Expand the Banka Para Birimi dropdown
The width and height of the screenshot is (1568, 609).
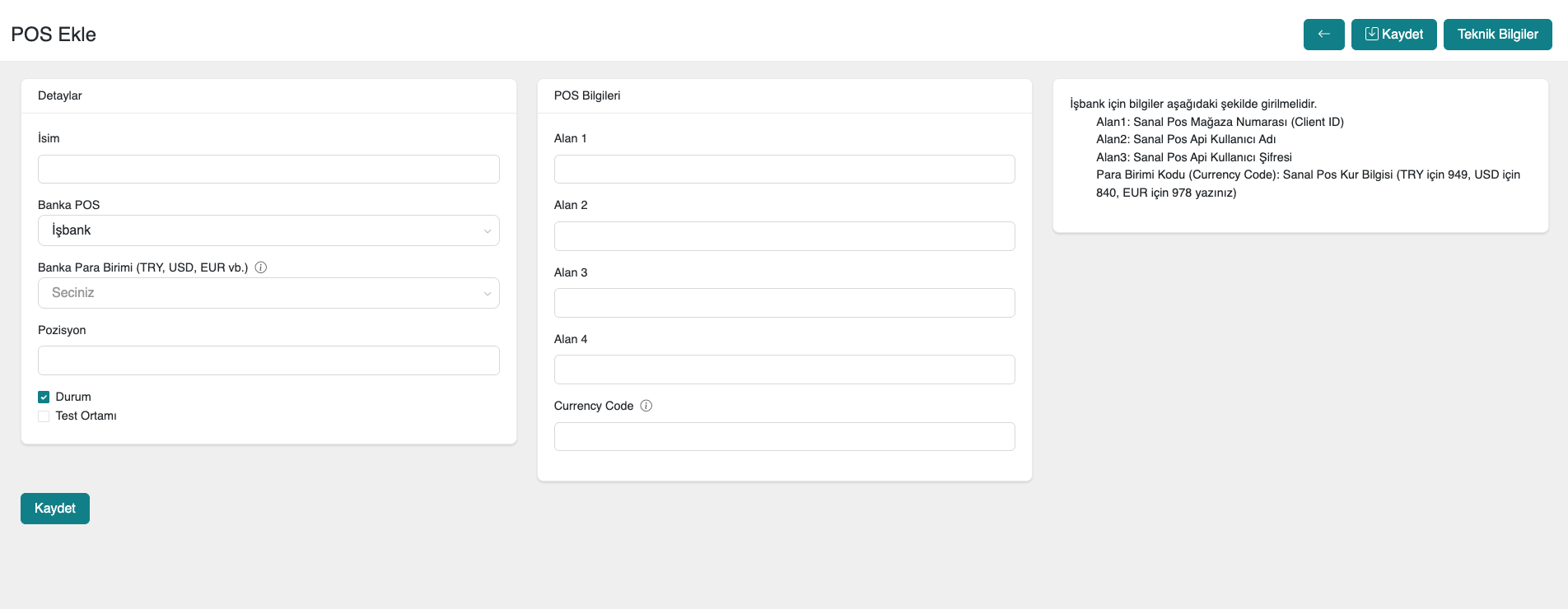[x=268, y=293]
